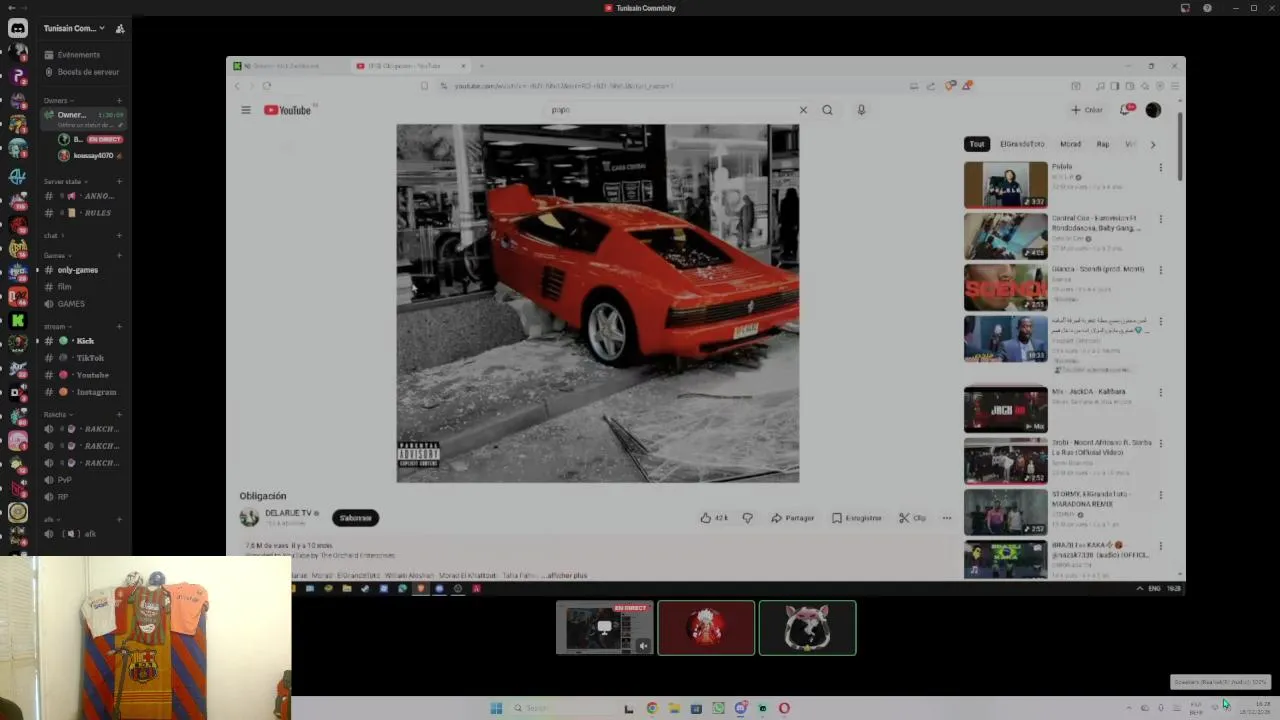
Task: Expand description via afficher plus
Action: click(566, 576)
